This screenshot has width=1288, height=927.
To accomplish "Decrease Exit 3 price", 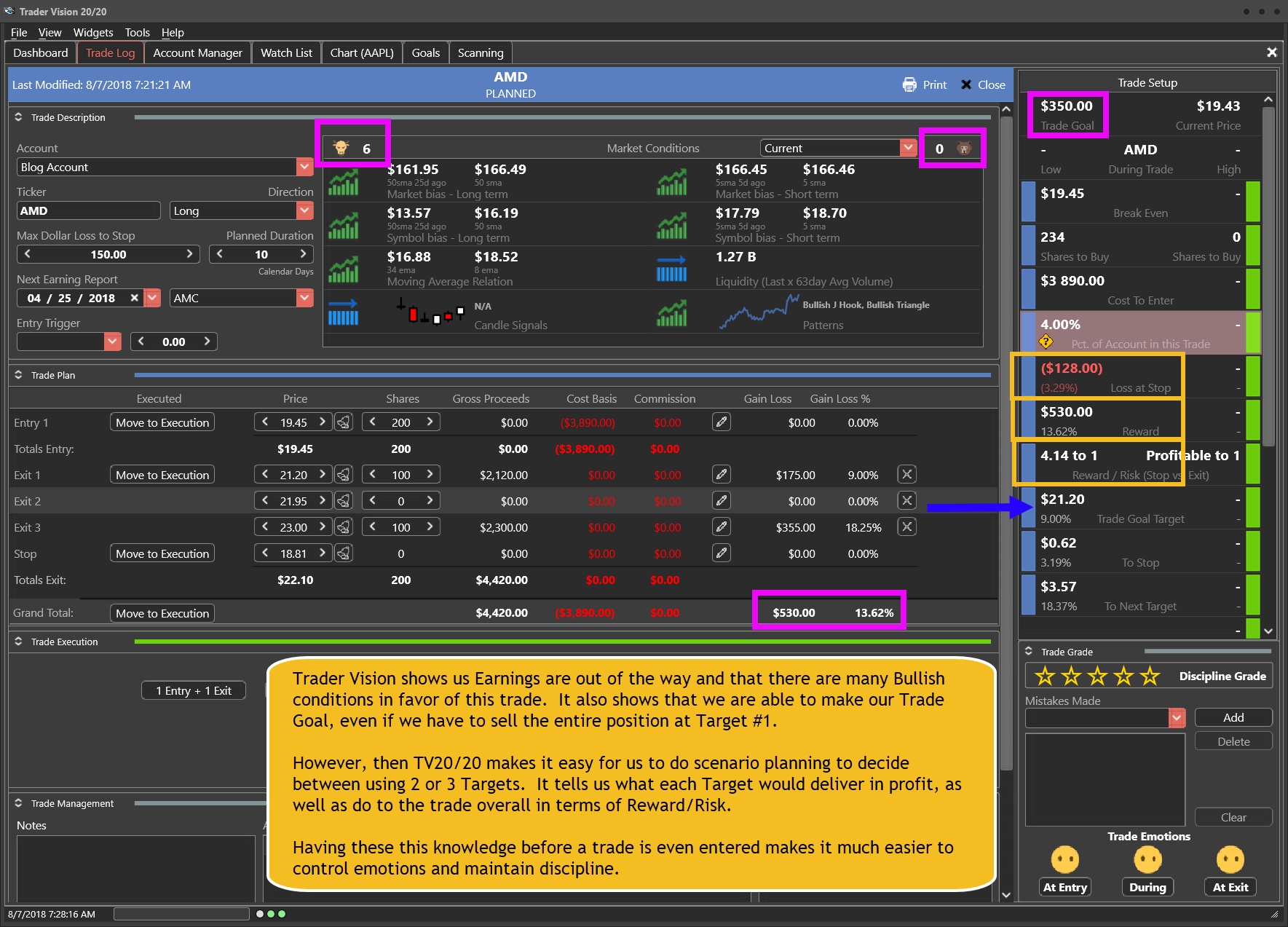I will [265, 527].
